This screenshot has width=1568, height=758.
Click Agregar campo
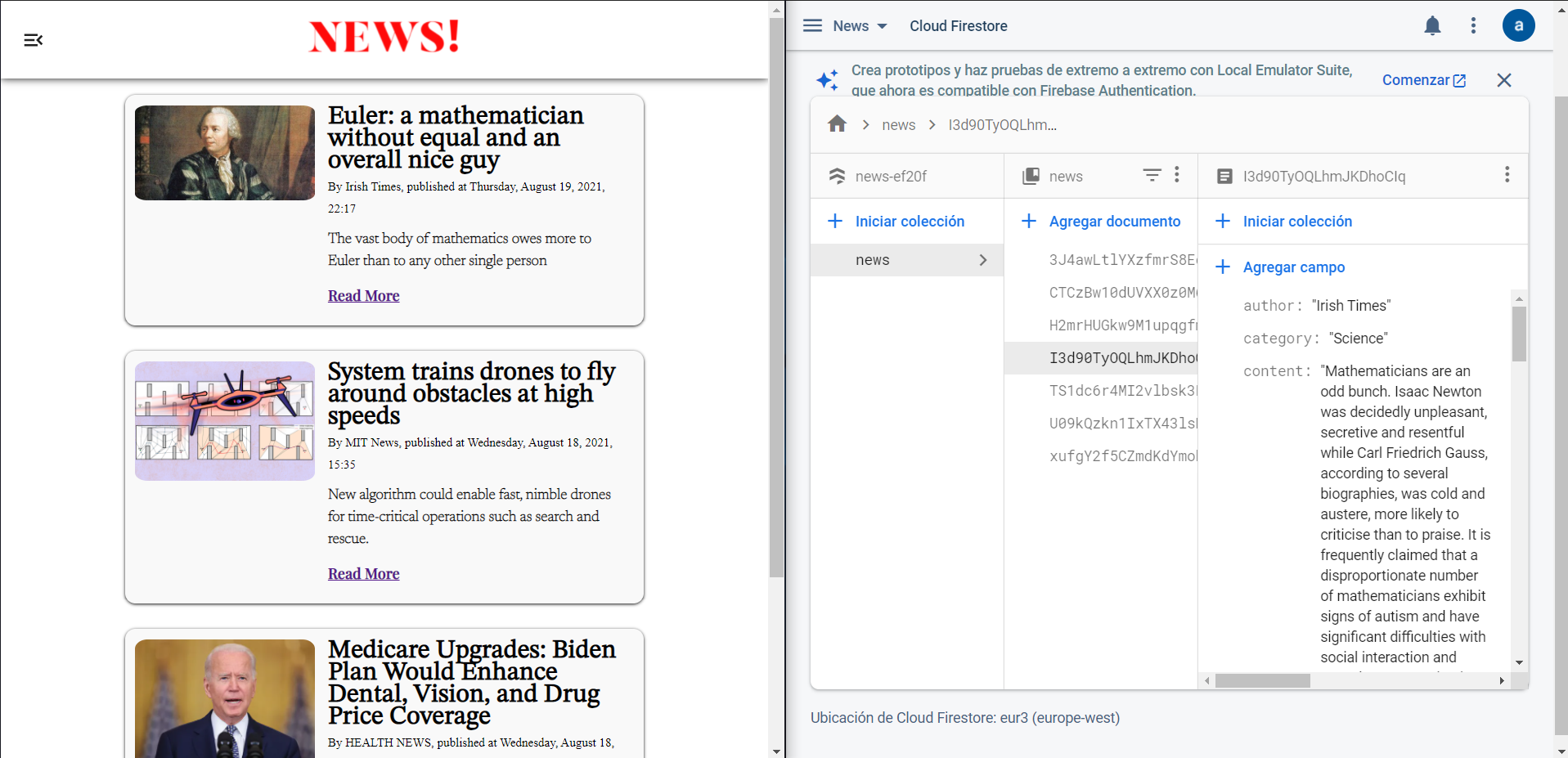coord(1280,267)
